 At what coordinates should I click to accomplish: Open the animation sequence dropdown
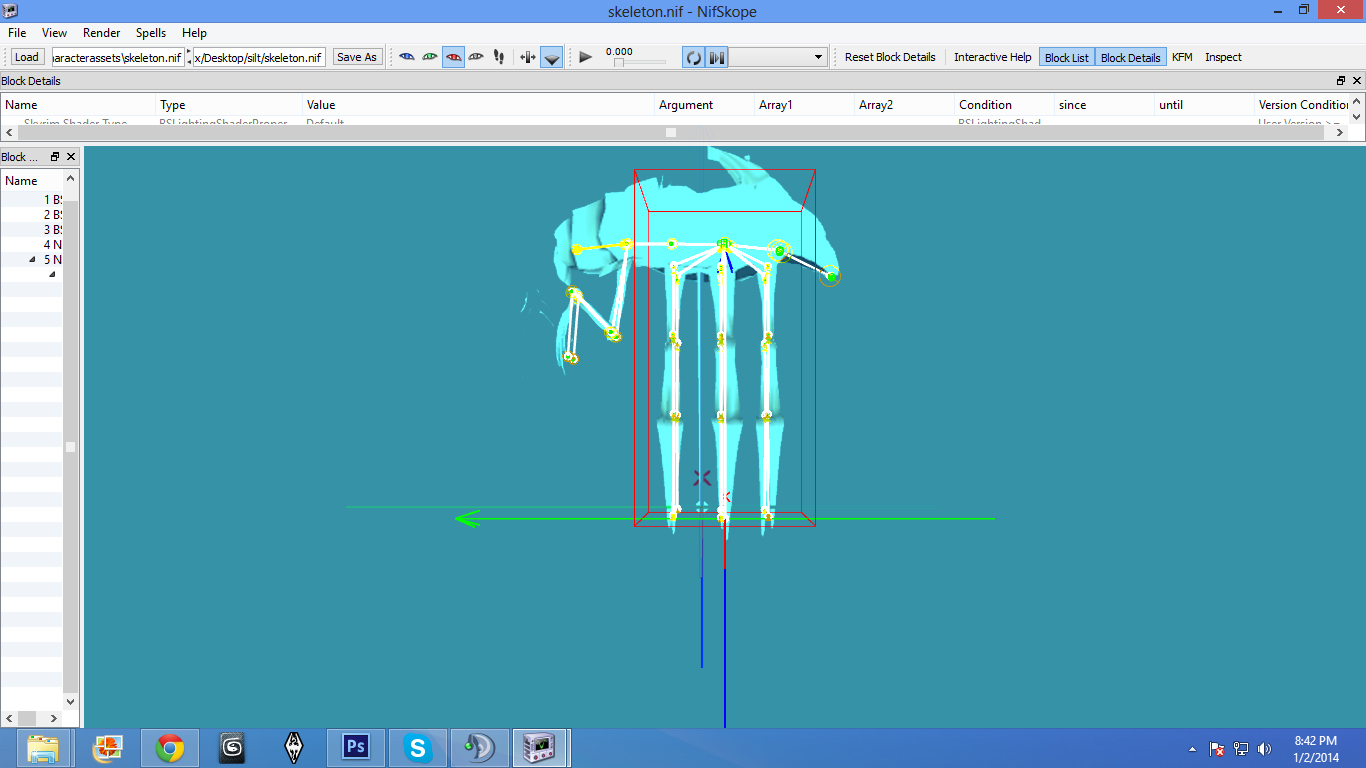point(778,57)
